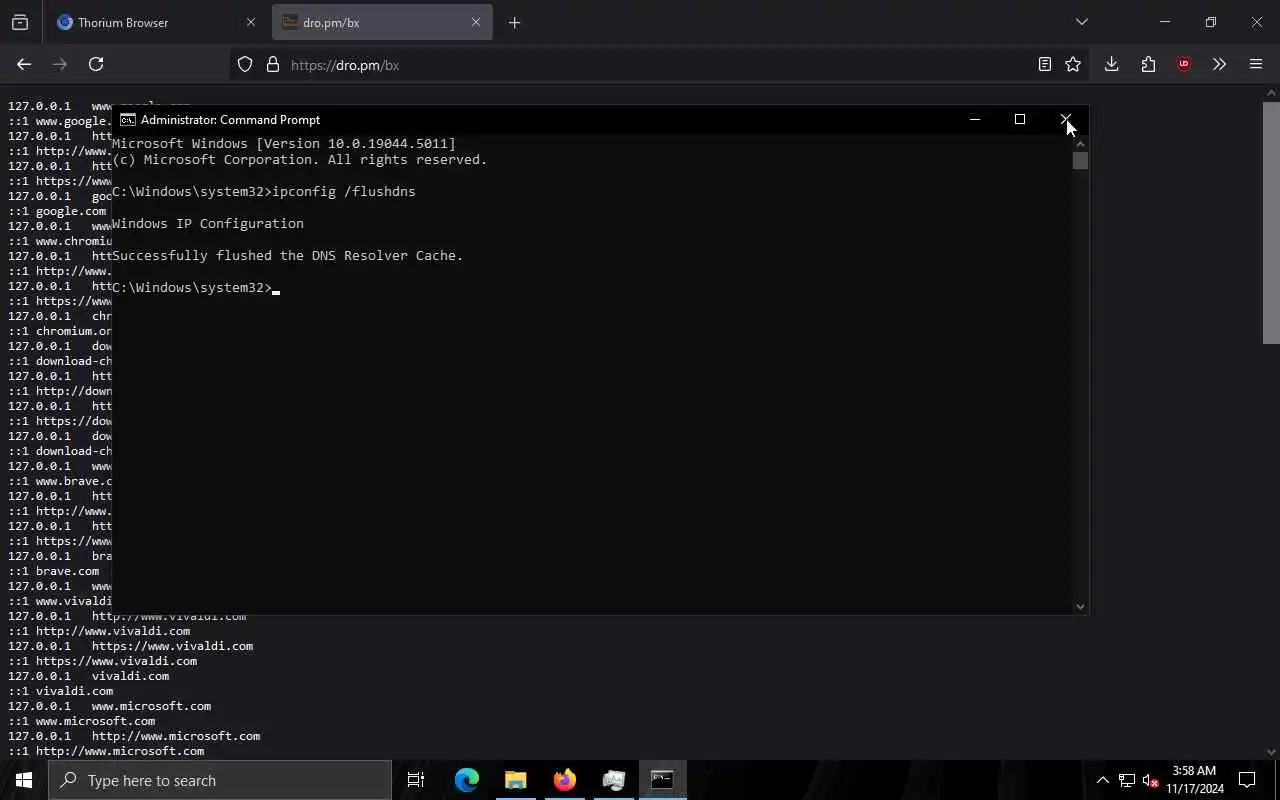Open the Firefox downloads panel
The height and width of the screenshot is (800, 1280).
coord(1111,64)
